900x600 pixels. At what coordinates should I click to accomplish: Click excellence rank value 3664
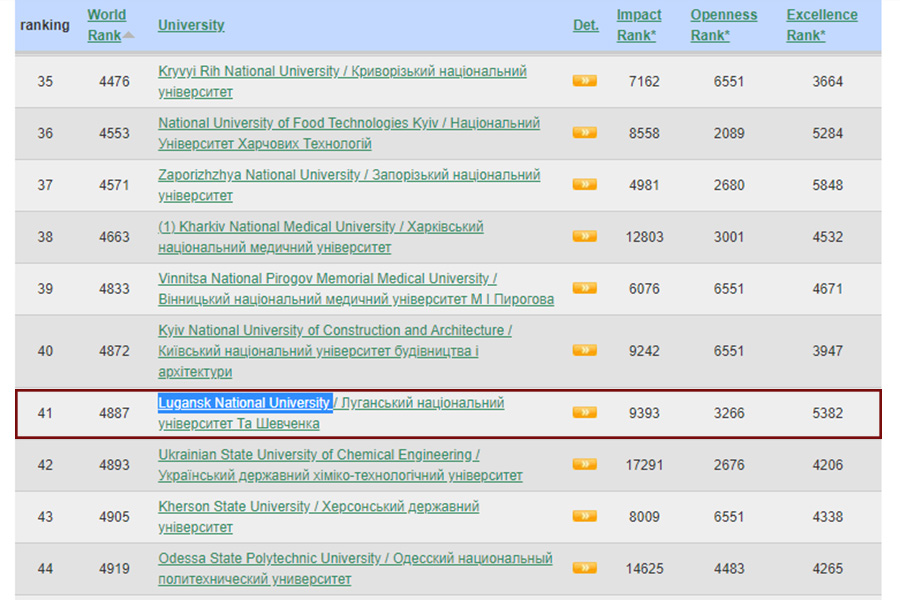tap(827, 82)
